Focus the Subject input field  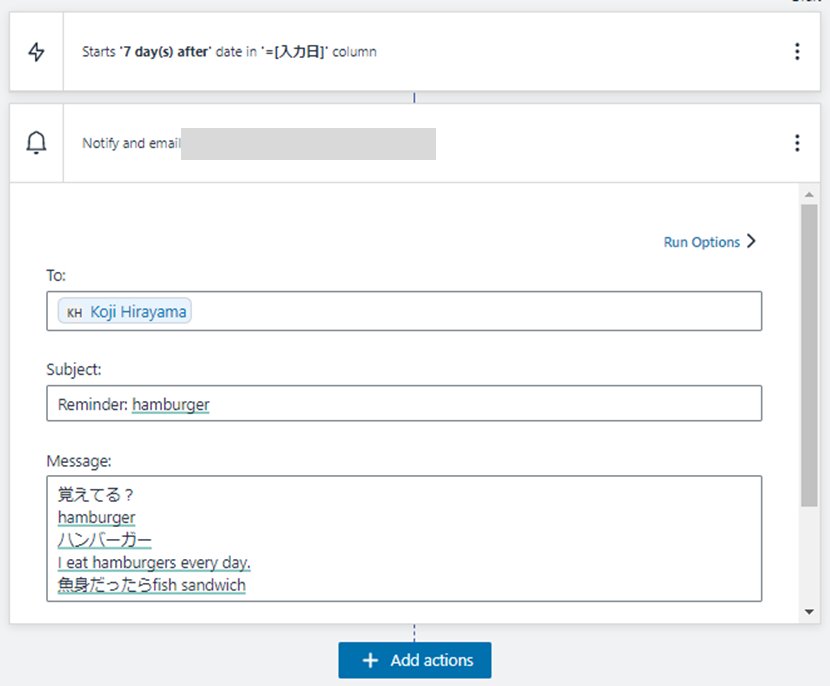480,404
